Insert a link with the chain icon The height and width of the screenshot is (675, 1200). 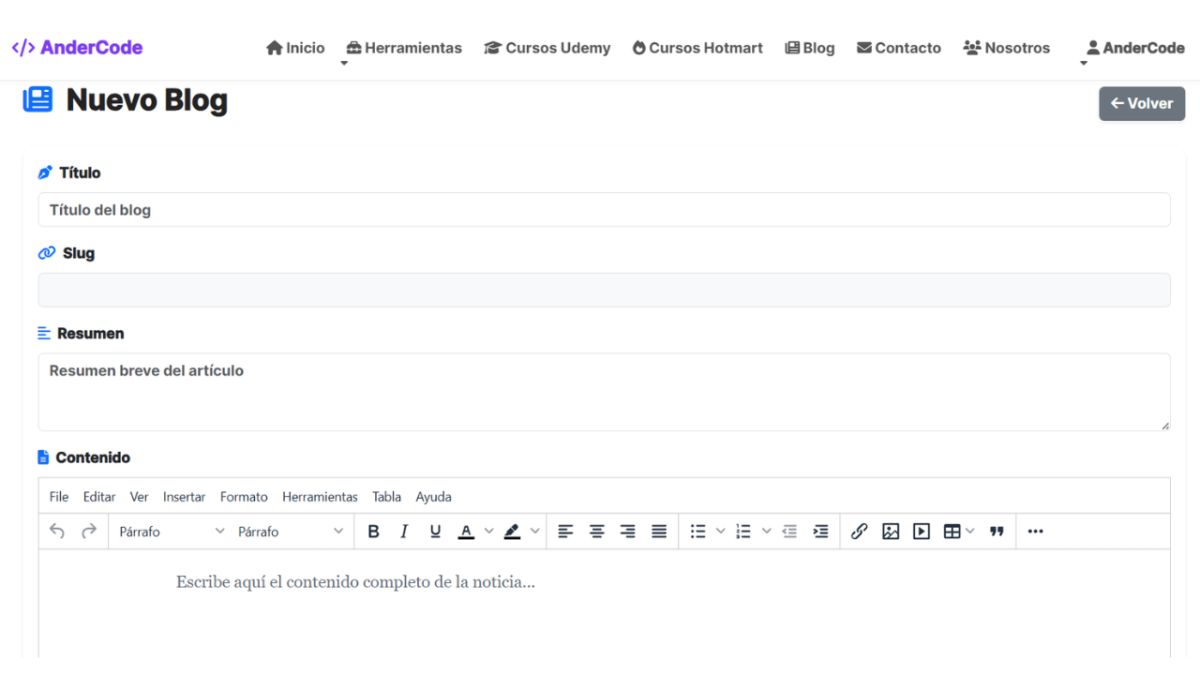pyautogui.click(x=859, y=532)
